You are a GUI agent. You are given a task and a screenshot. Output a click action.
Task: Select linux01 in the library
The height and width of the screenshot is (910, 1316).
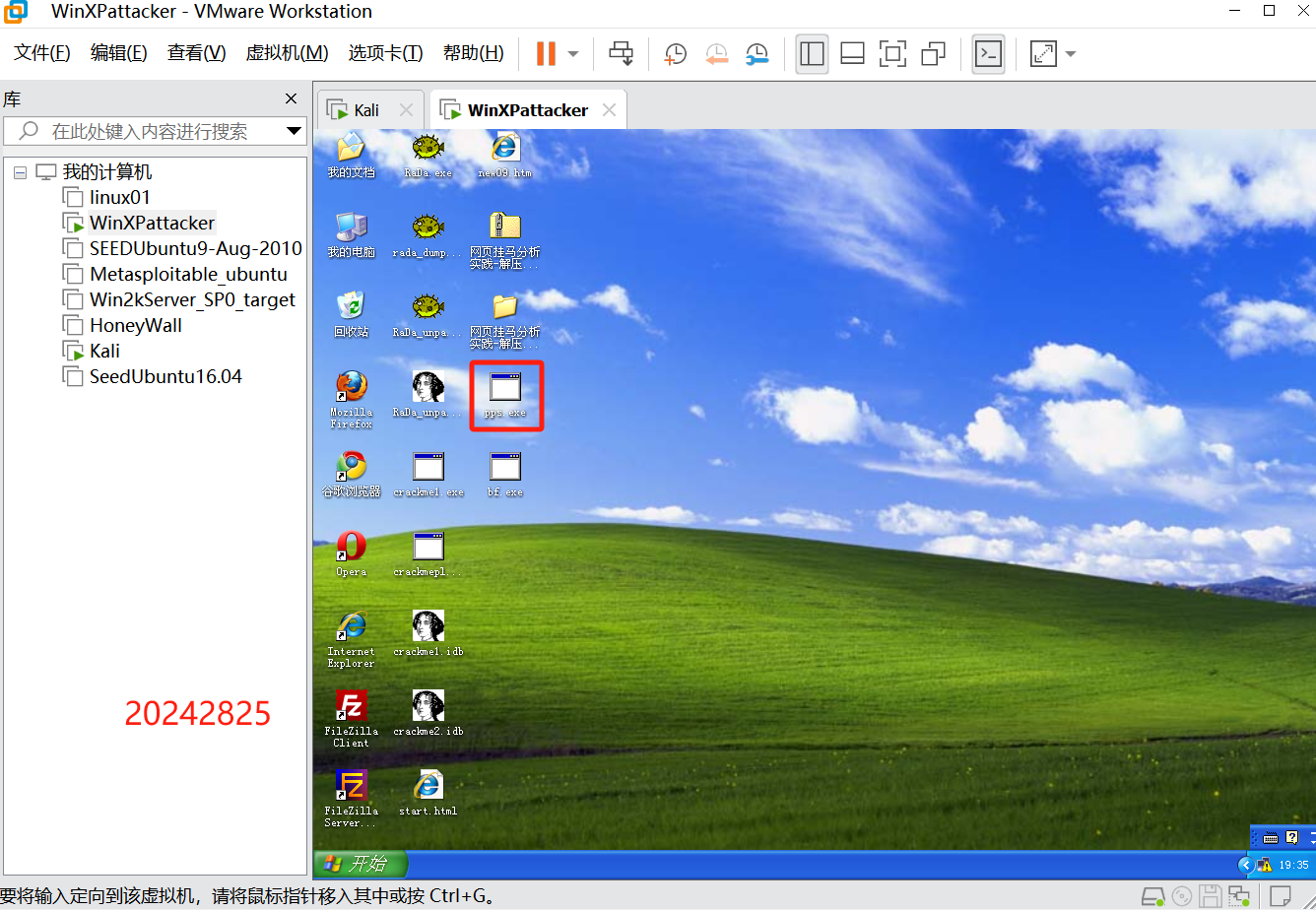pyautogui.click(x=119, y=197)
